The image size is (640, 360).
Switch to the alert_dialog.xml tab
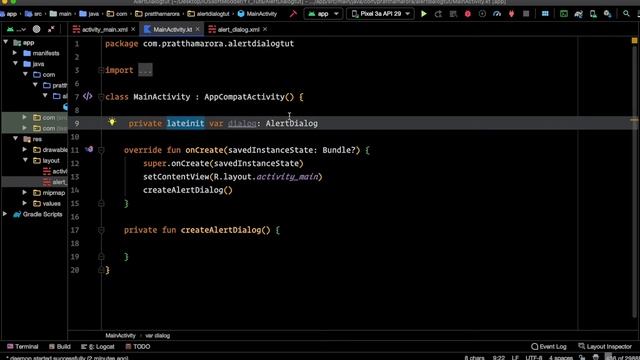[238, 29]
